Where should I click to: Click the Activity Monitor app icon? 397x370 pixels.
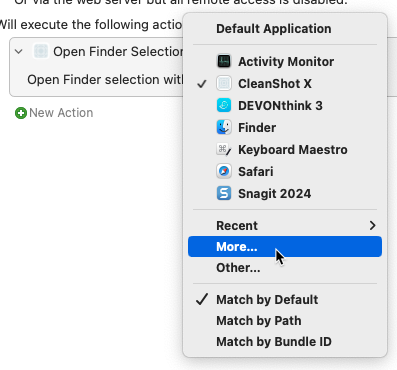(x=224, y=61)
